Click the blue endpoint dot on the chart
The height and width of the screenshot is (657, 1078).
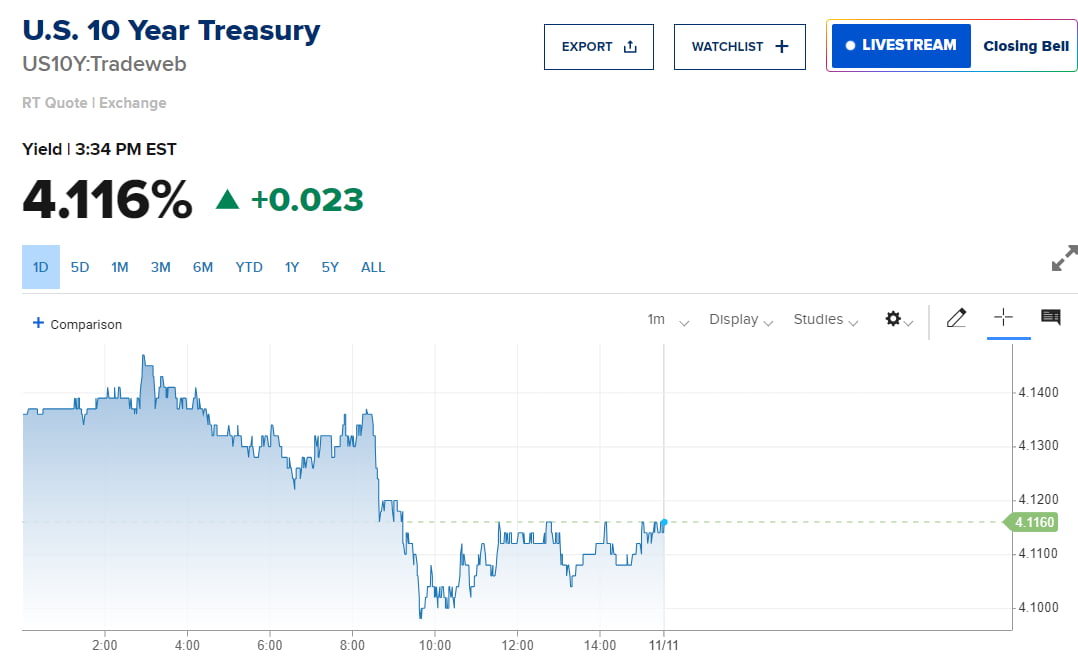664,522
